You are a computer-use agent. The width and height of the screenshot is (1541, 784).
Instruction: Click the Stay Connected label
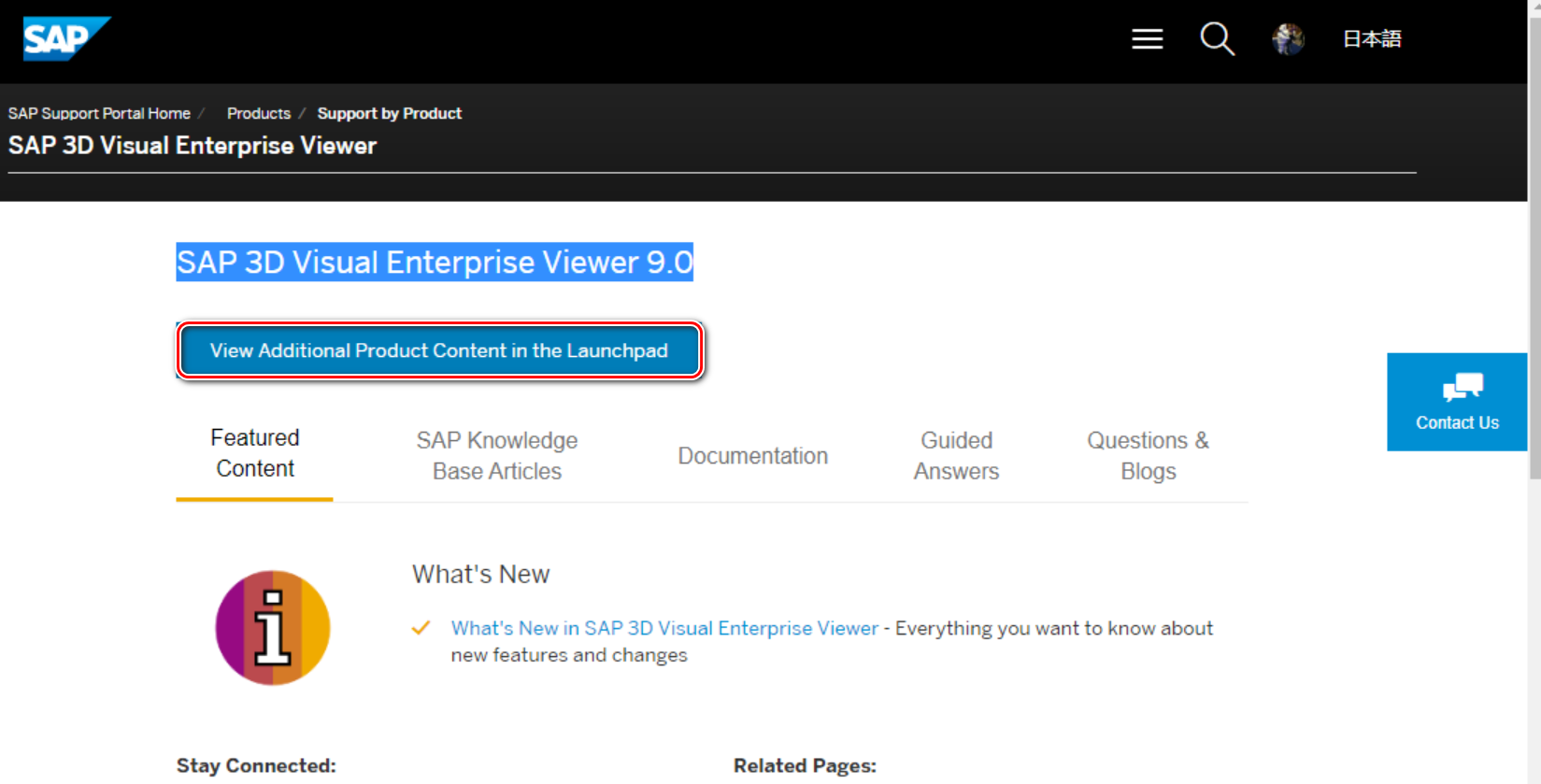(256, 765)
